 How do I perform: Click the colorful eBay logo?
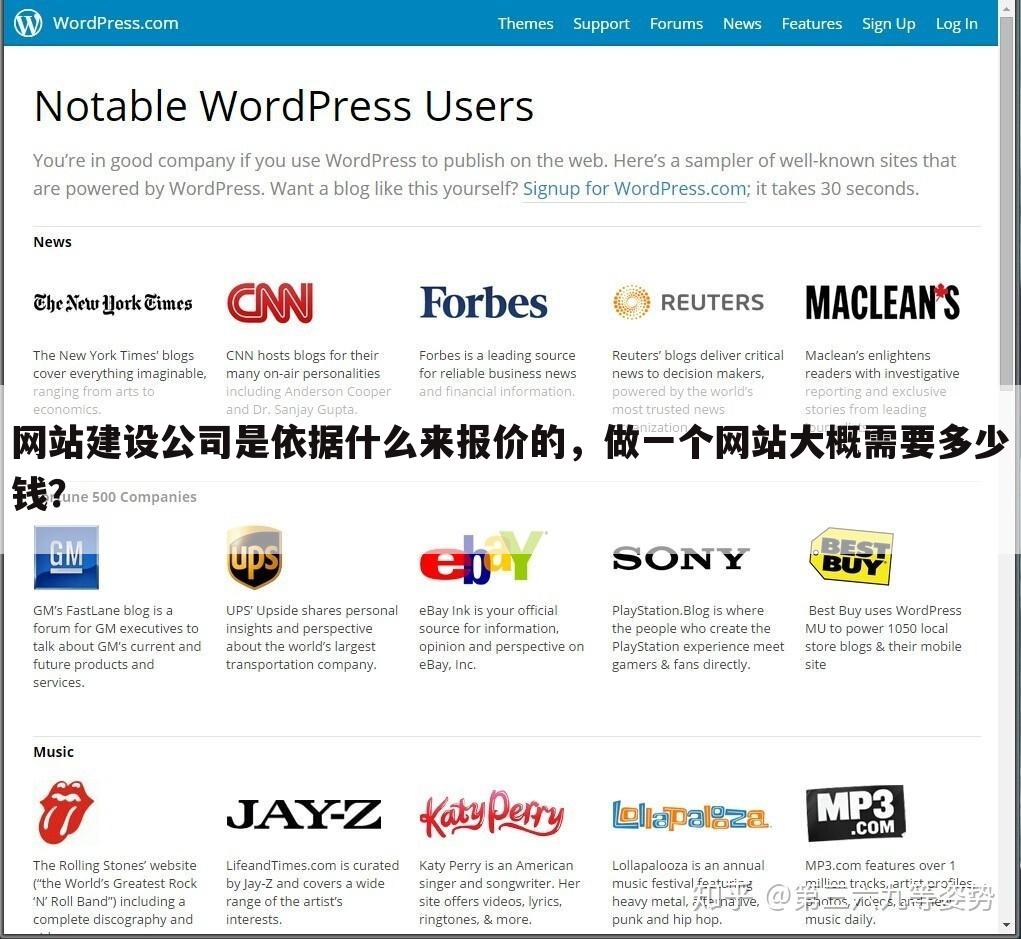[482, 557]
